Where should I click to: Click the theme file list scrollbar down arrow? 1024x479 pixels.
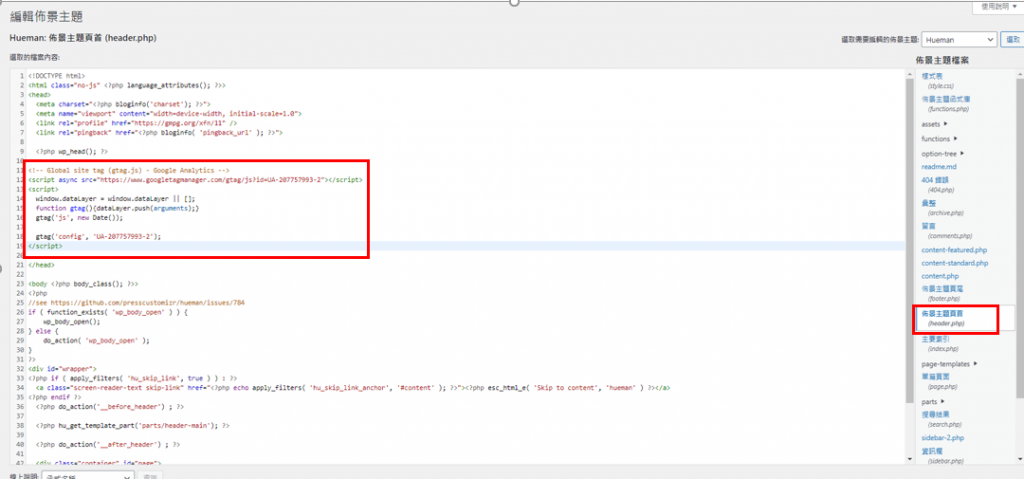click(1020, 459)
